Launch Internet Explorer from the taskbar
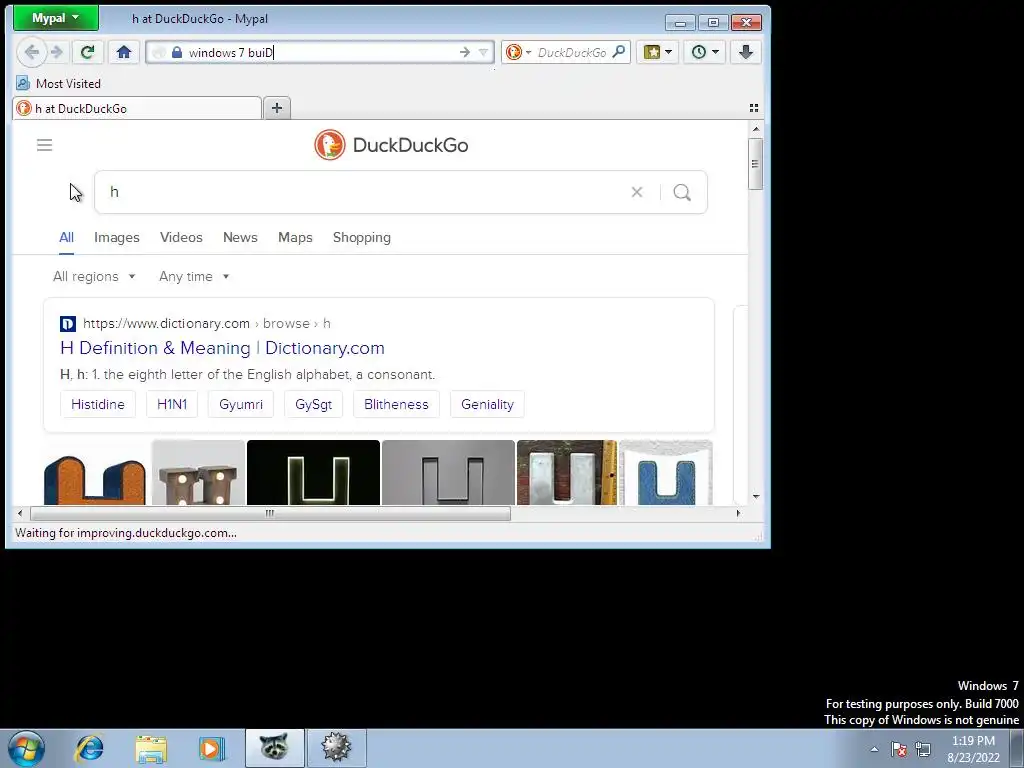Viewport: 1024px width, 768px height. point(89,748)
